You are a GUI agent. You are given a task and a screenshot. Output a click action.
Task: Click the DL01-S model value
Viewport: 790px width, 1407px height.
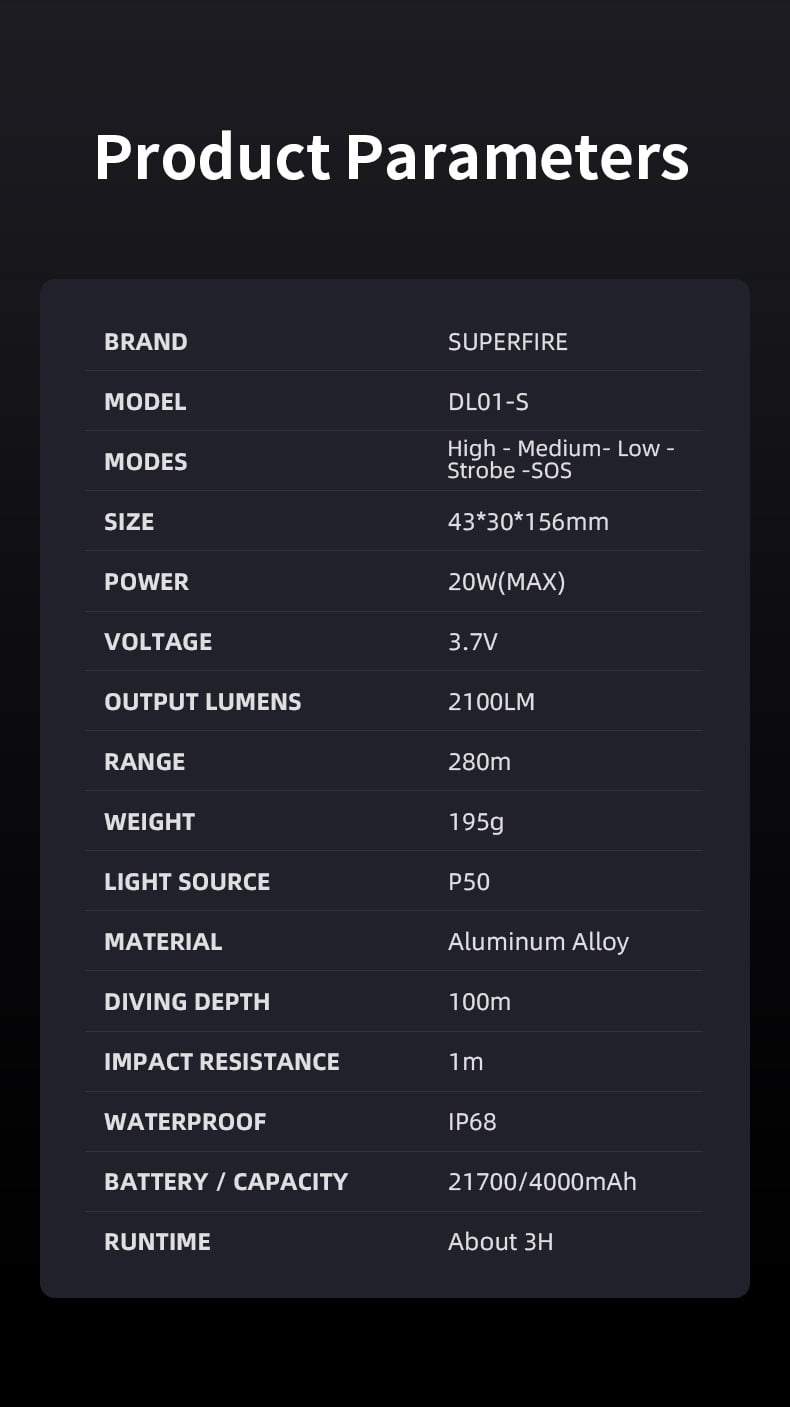(x=488, y=402)
